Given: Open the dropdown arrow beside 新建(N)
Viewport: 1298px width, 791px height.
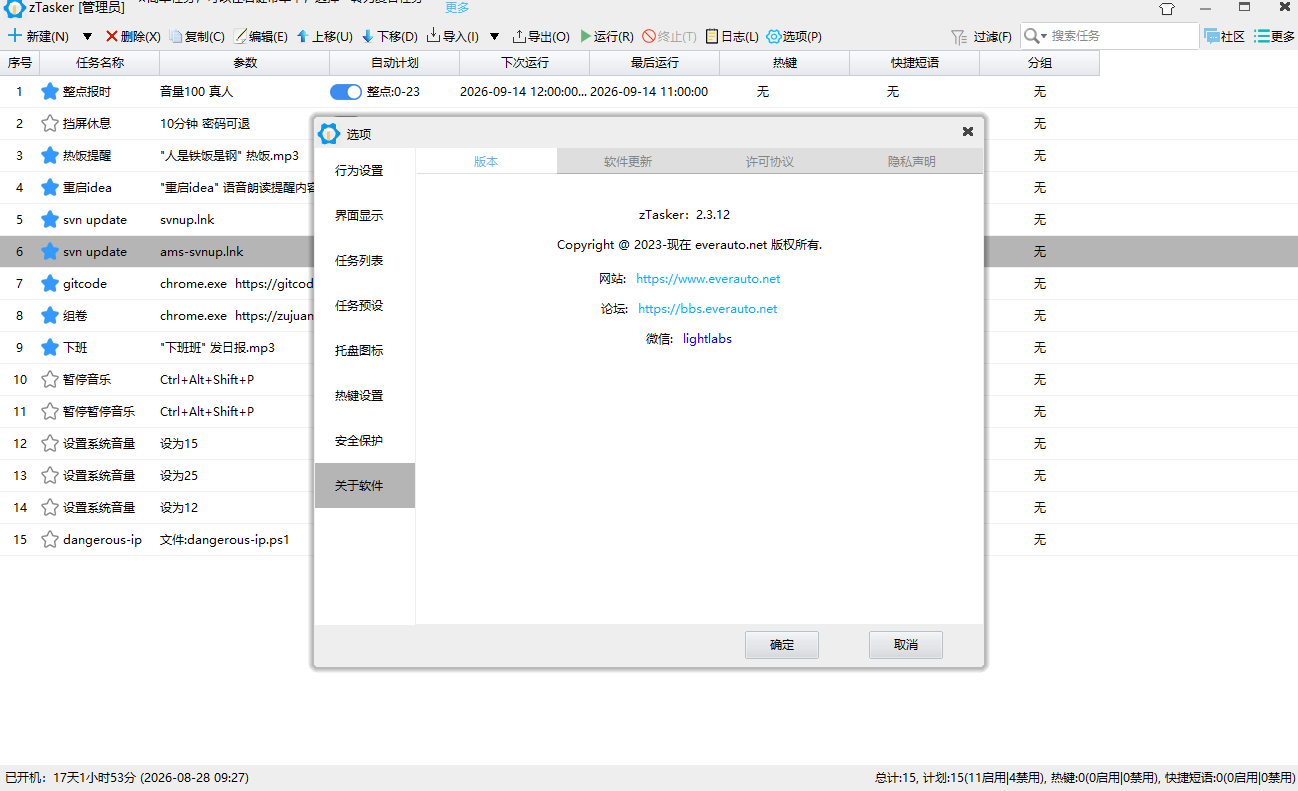Looking at the screenshot, I should [x=87, y=37].
